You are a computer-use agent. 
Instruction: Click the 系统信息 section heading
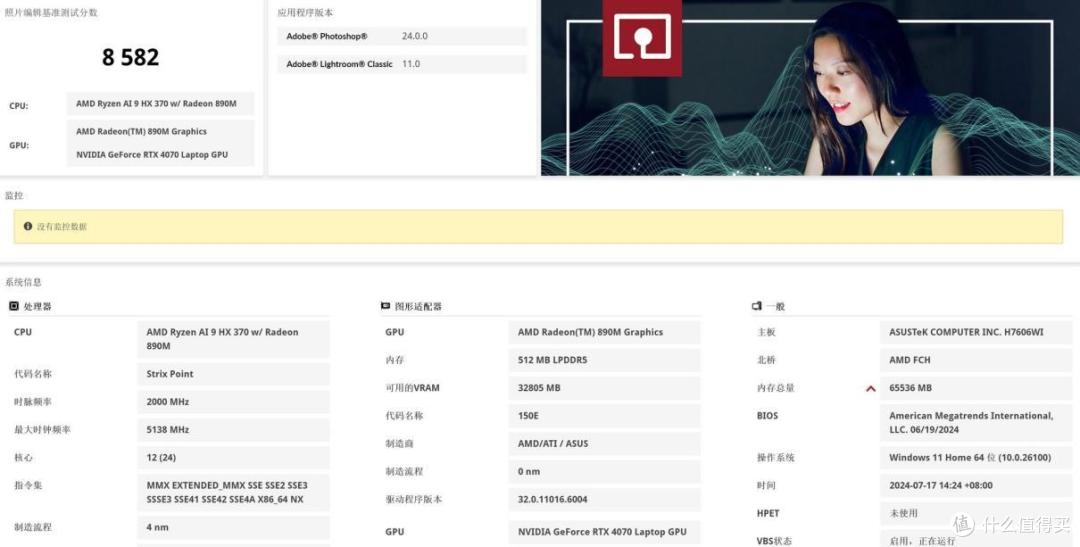(23, 282)
